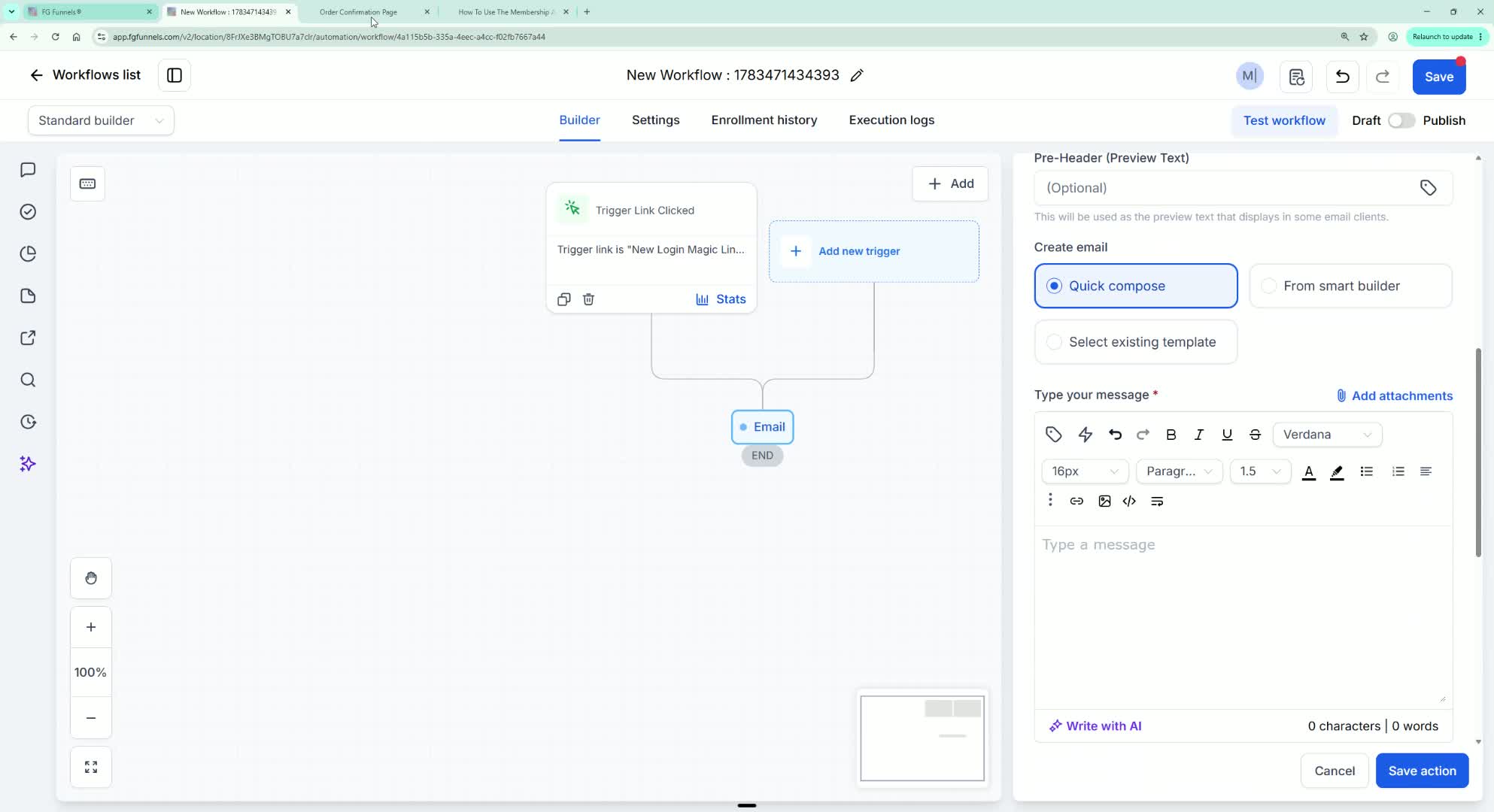
Task: Delete the Trigger Link Clicked trigger
Action: pyautogui.click(x=588, y=299)
